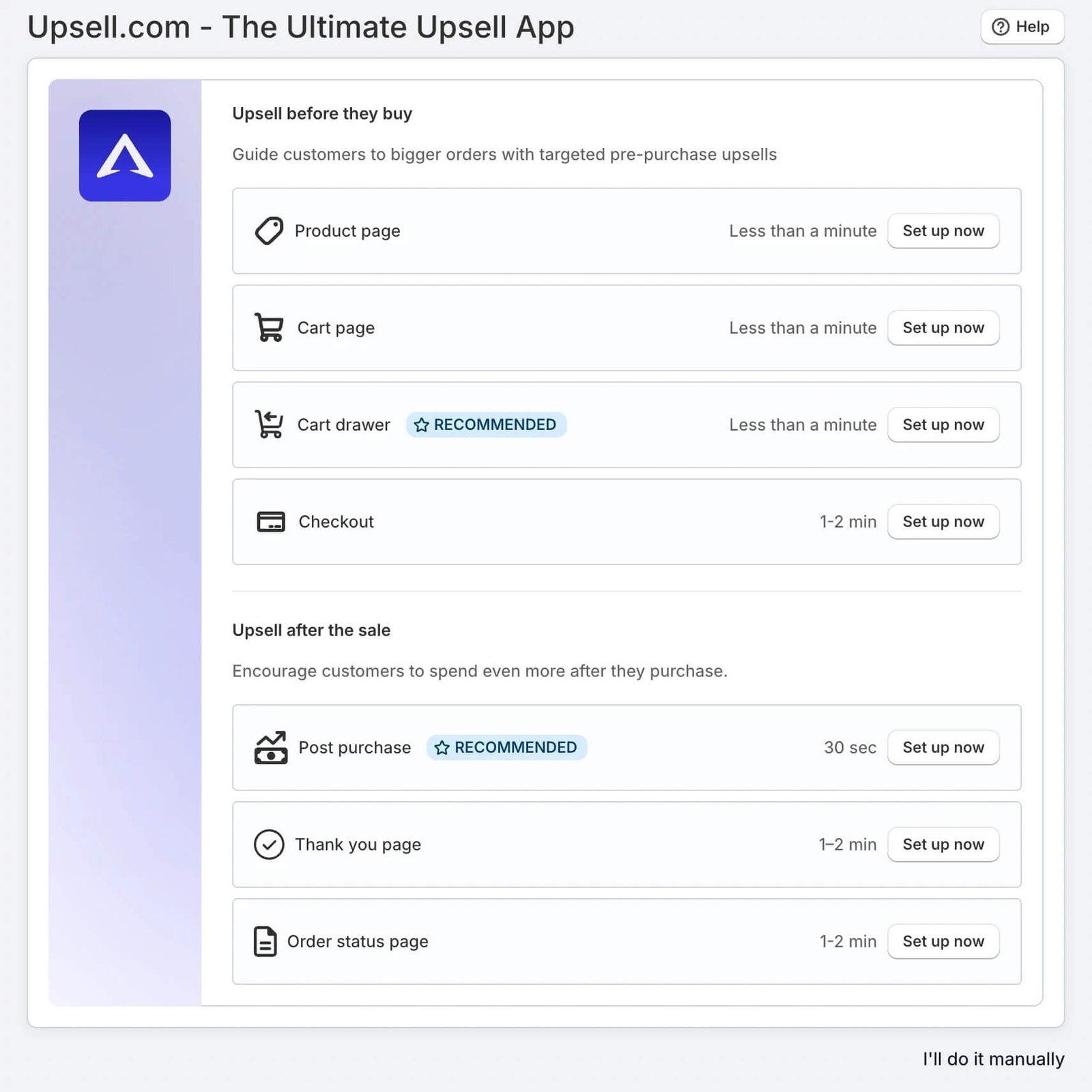Click the 'Post purchase' label
This screenshot has width=1092, height=1092.
point(355,748)
